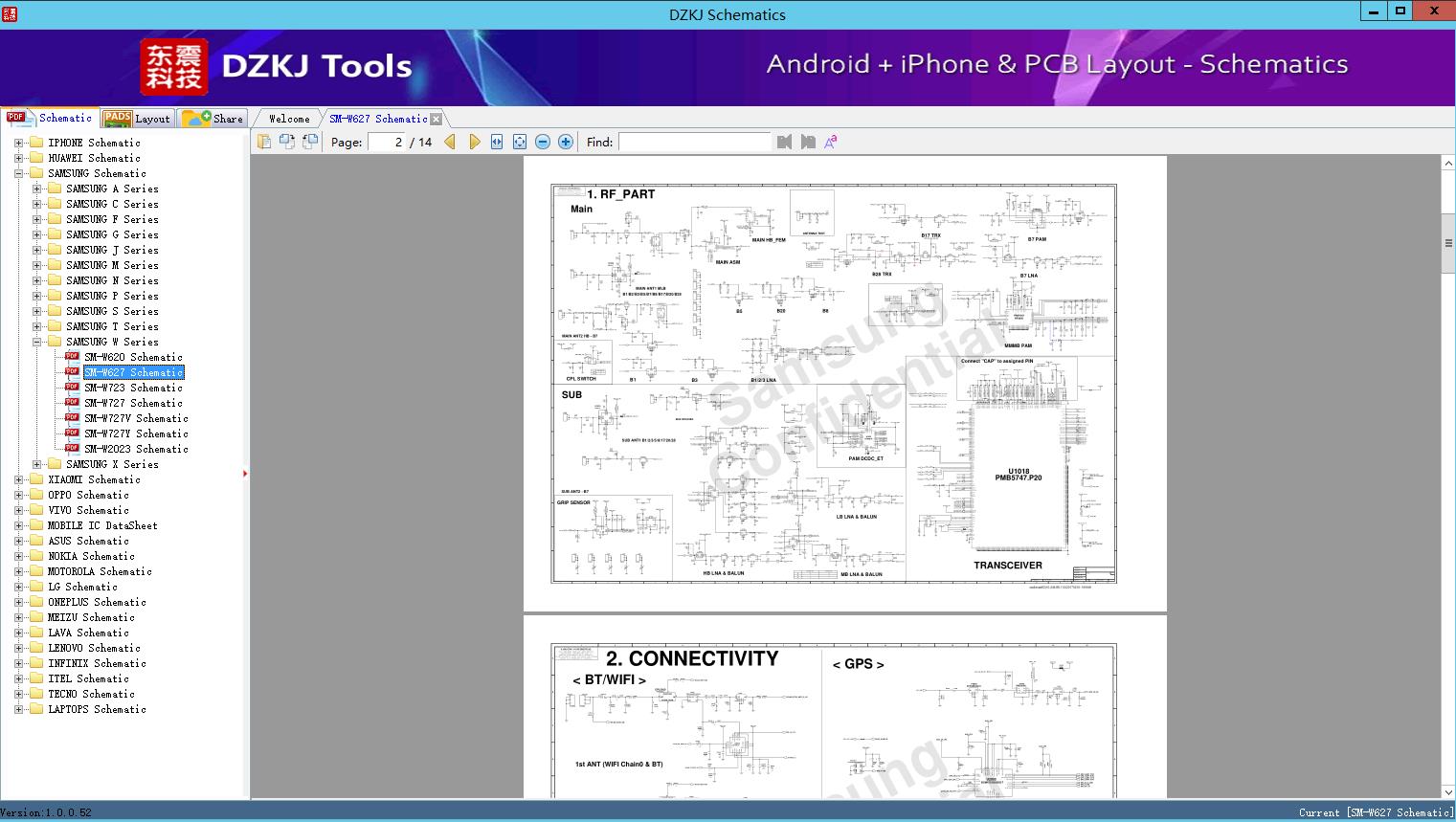The image size is (1456, 822).
Task: Click the scroll down arrow of the viewer
Action: tap(1448, 792)
